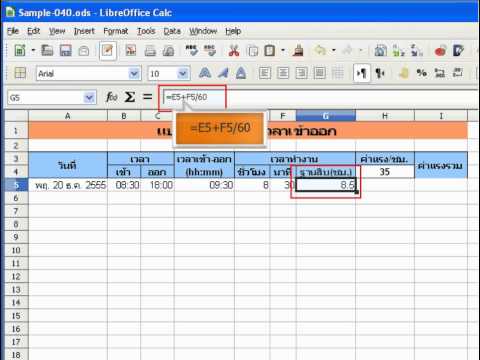Center cell content horizontally

(283, 73)
